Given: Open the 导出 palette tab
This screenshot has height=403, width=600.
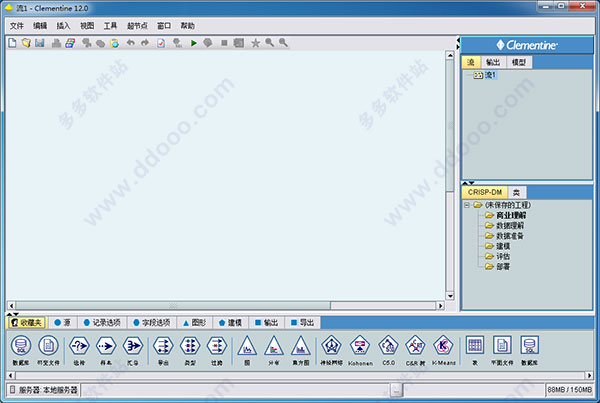Looking at the screenshot, I should click(303, 323).
